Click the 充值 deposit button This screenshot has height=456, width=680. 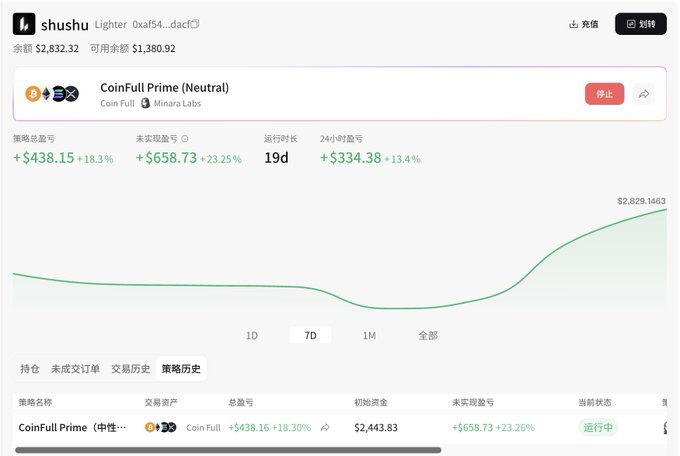coord(584,24)
